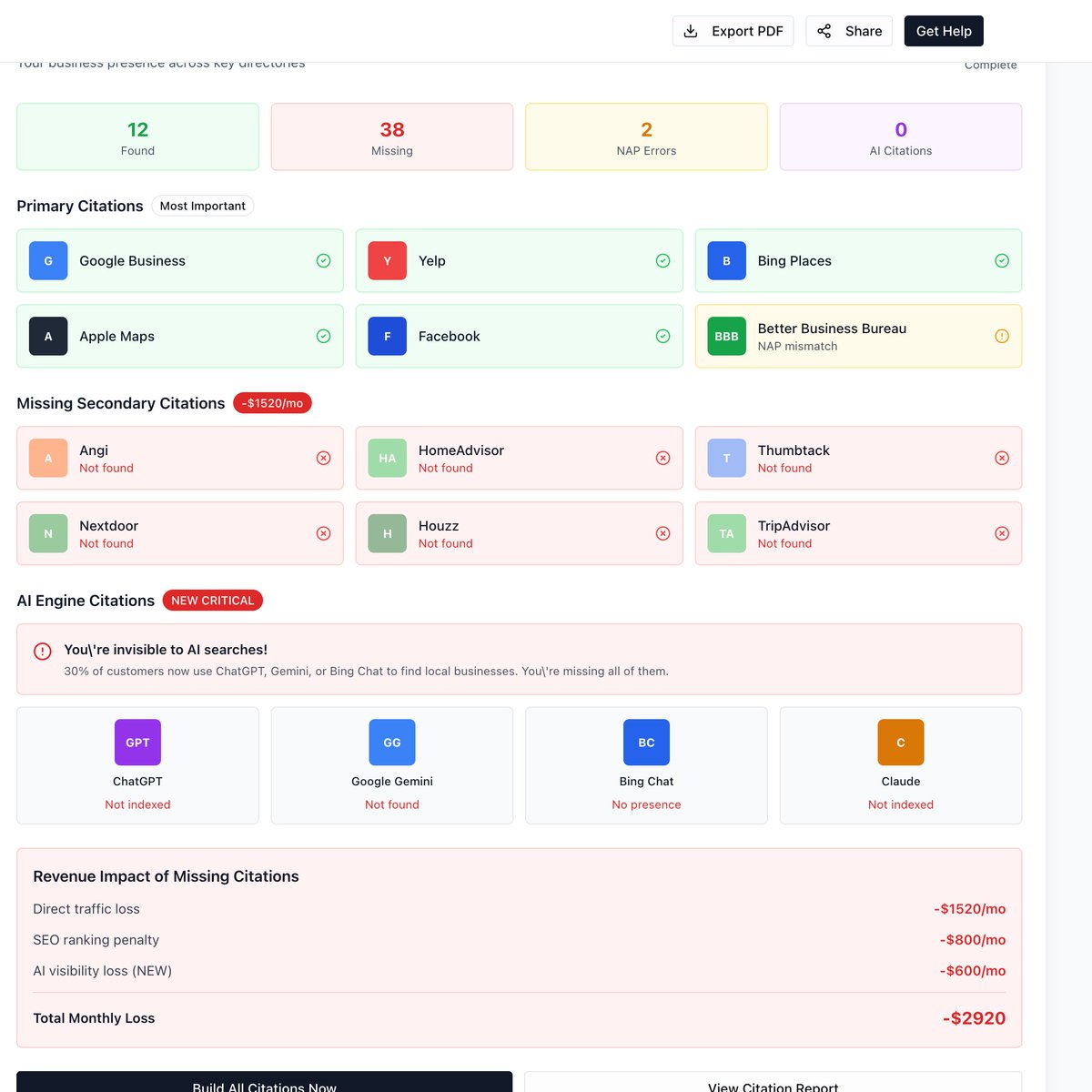Click the -$800/mo amount
1092x1092 pixels.
(973, 940)
